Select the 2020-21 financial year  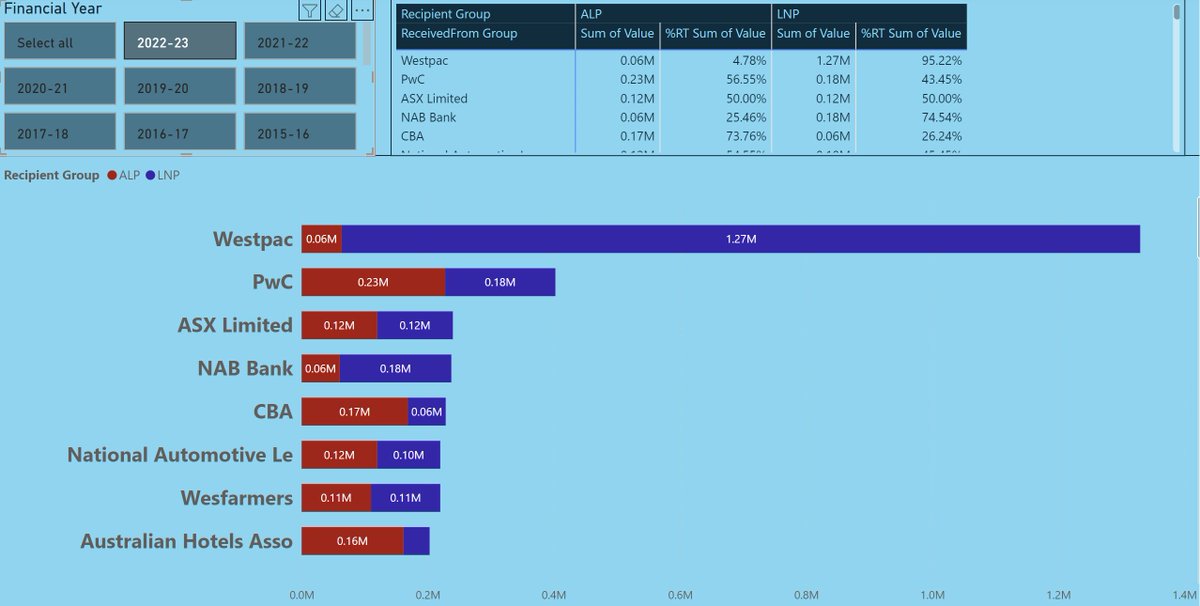[59, 87]
